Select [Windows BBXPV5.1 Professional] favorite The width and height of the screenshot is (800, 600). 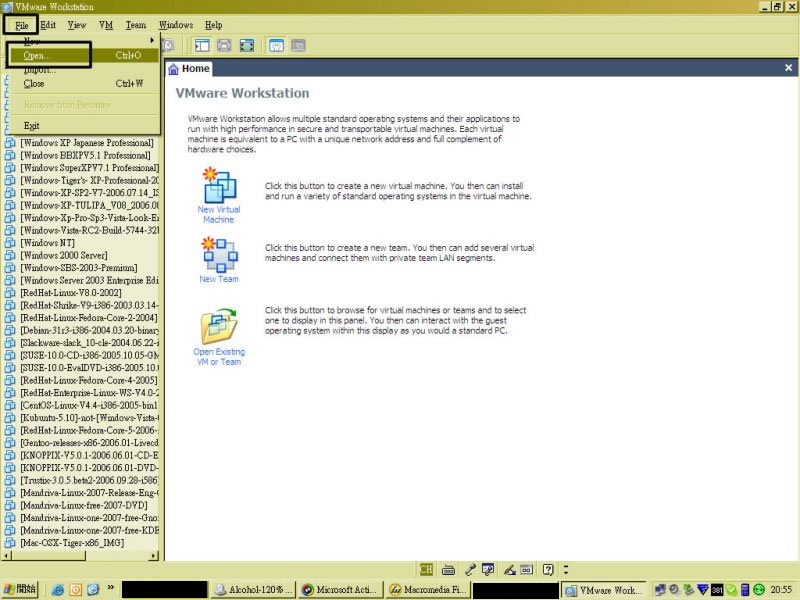click(x=85, y=155)
